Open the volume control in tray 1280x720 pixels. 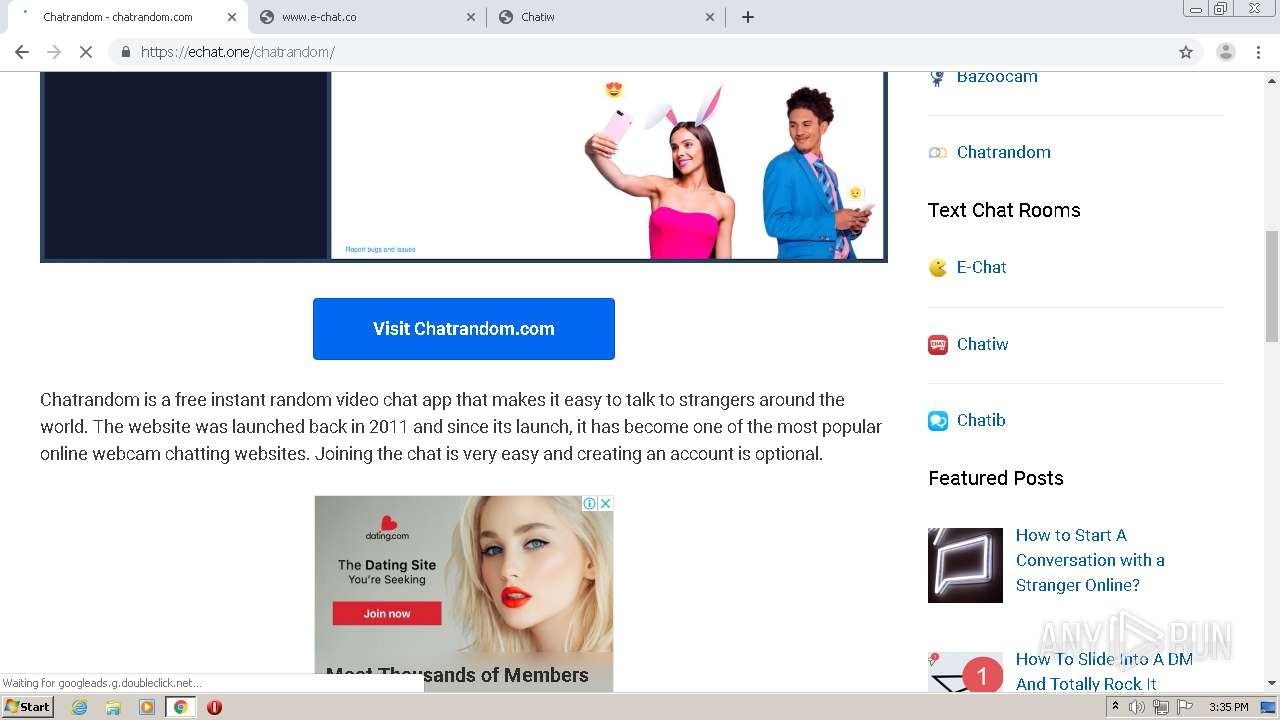[1137, 707]
